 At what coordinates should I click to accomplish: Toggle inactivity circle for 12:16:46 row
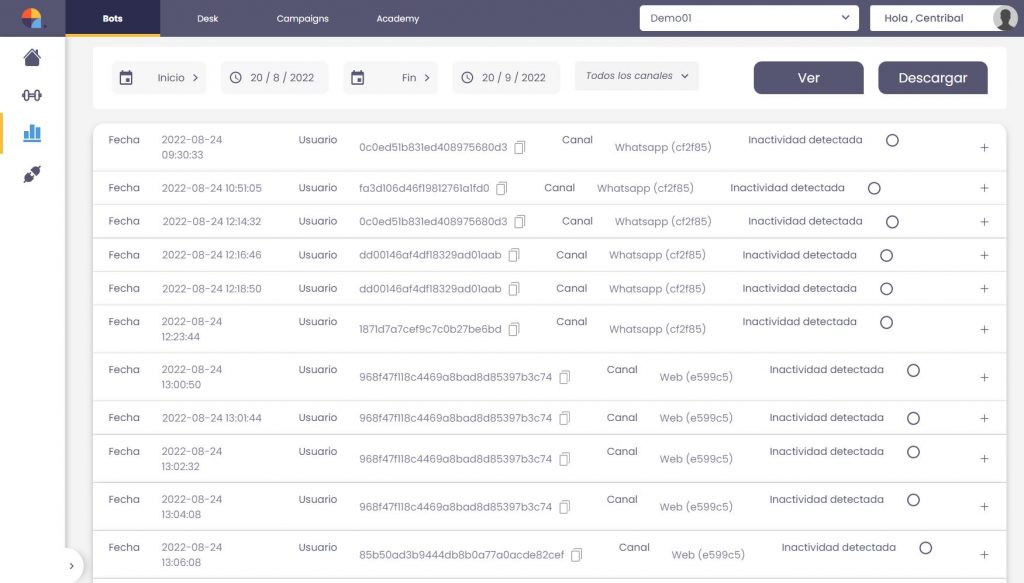(x=886, y=255)
